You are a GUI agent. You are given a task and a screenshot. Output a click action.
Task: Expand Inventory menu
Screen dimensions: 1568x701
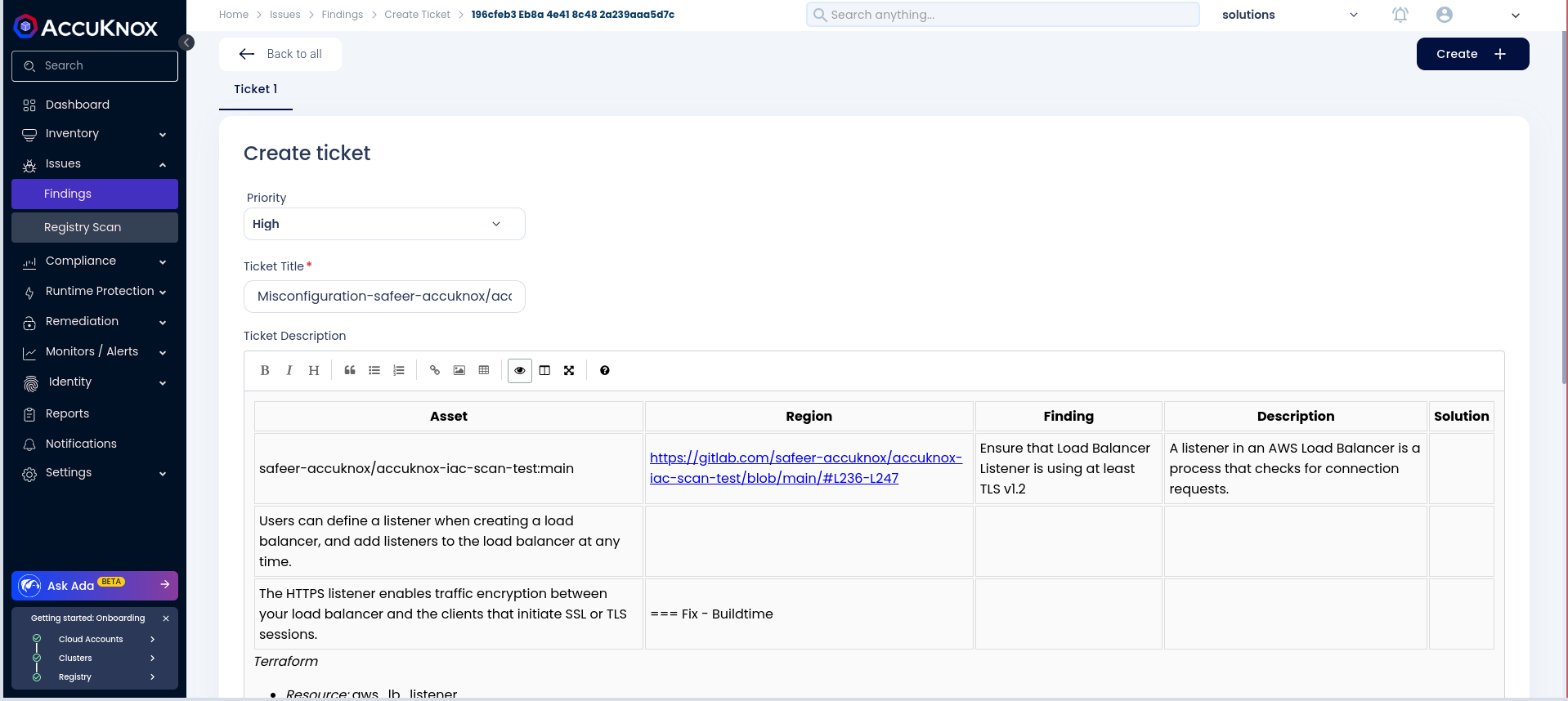(x=95, y=133)
